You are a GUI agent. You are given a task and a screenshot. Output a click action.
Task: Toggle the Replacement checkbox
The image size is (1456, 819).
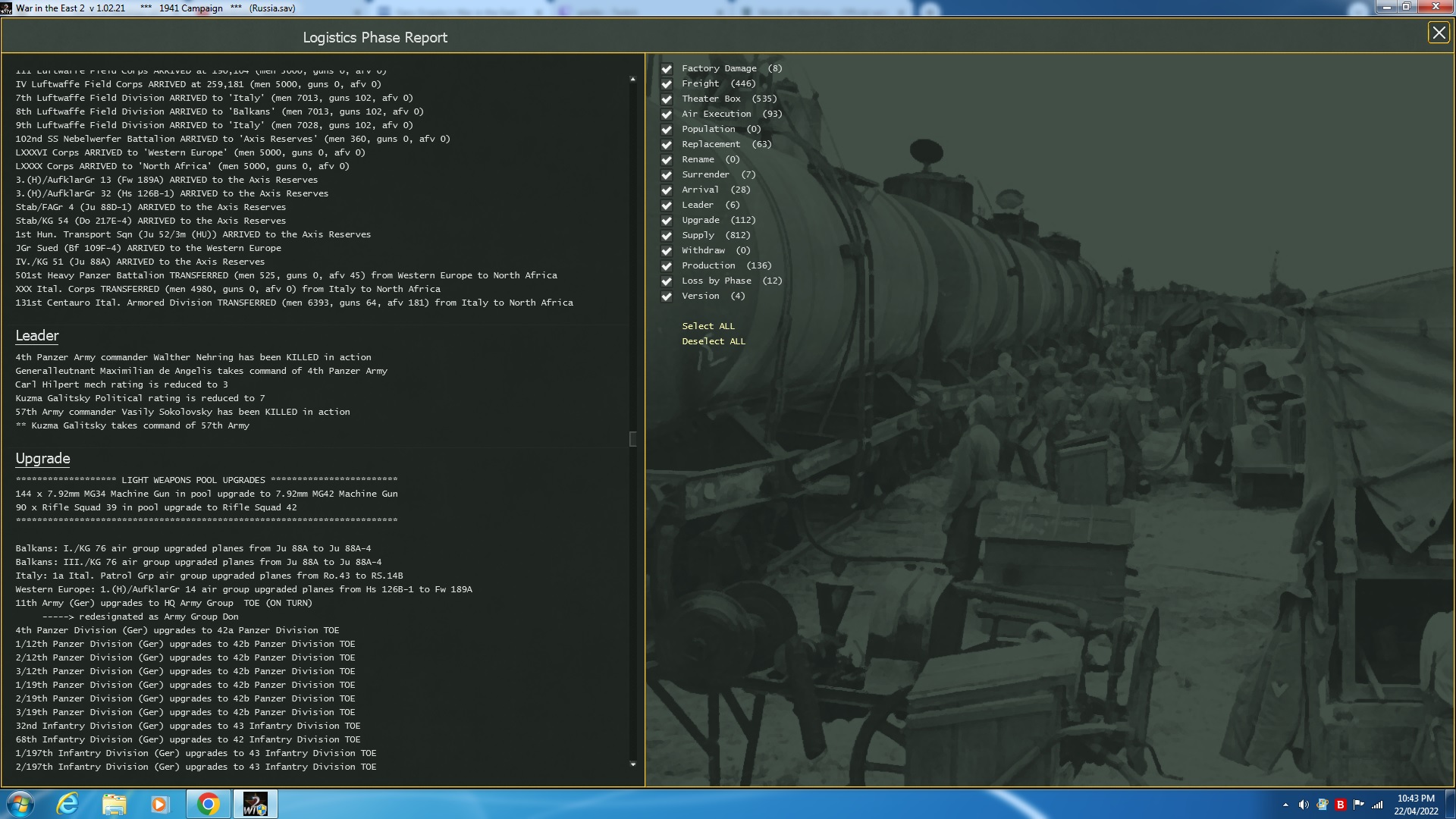667,145
